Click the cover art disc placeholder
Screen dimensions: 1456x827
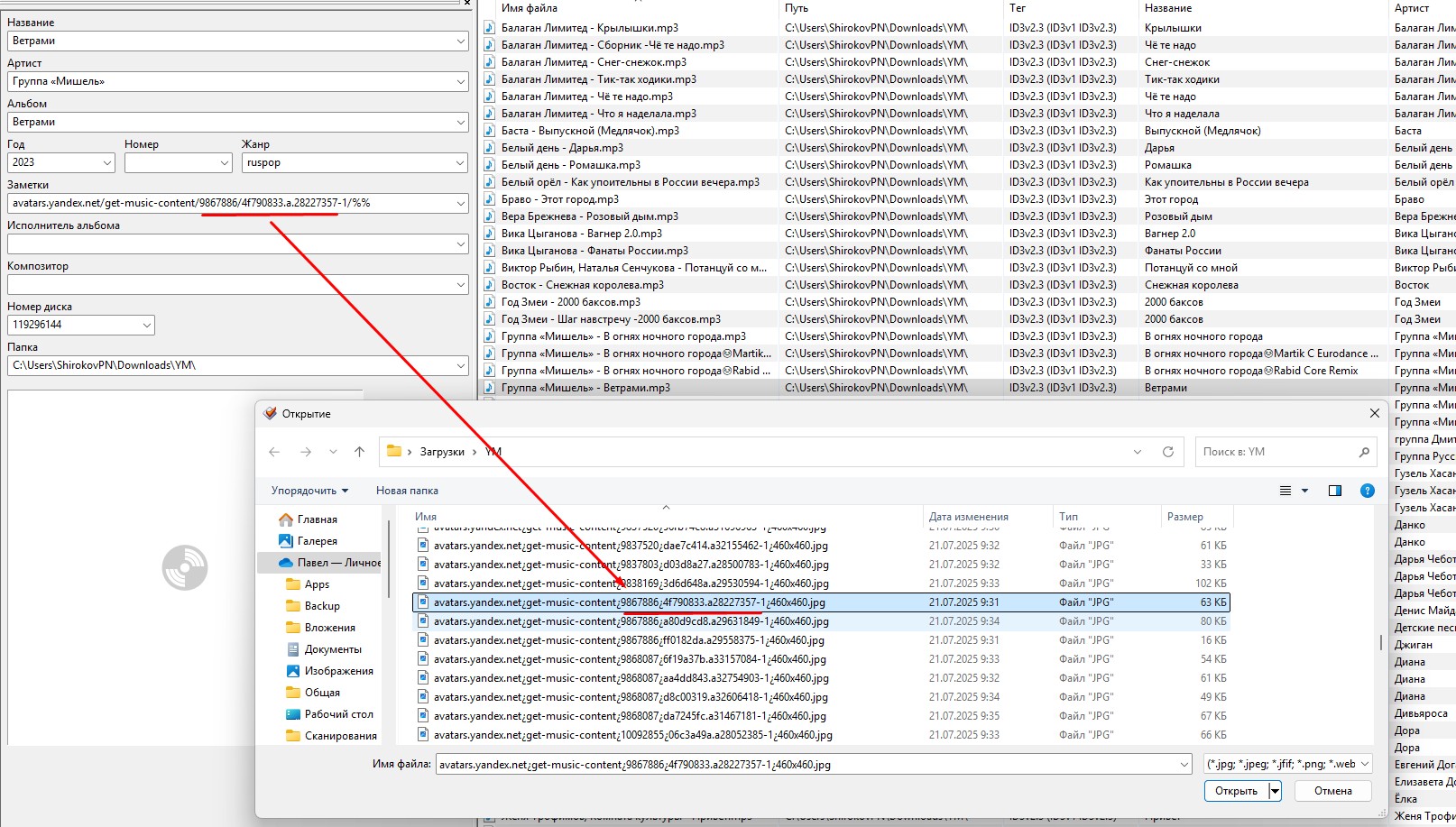185,567
